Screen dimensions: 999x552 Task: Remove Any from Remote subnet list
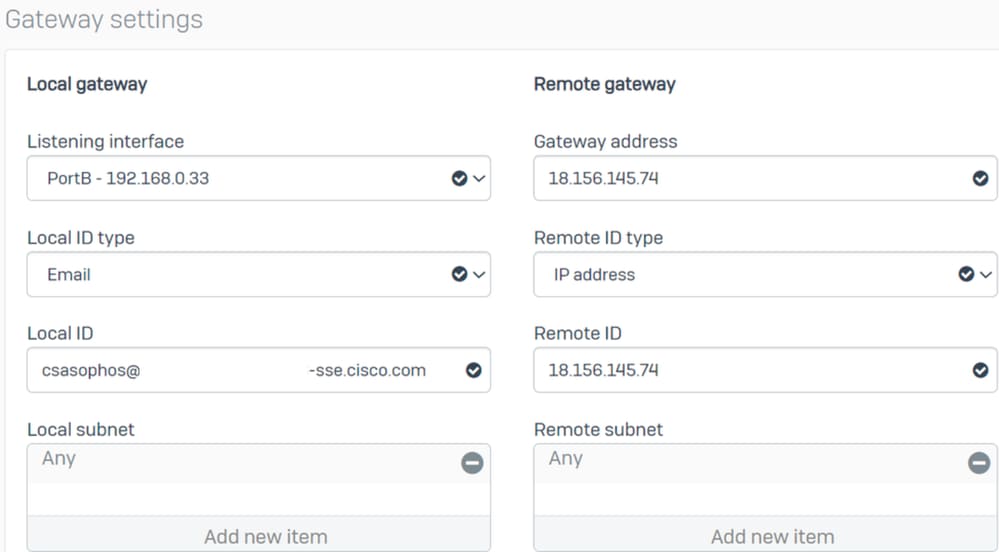pyautogui.click(x=979, y=463)
